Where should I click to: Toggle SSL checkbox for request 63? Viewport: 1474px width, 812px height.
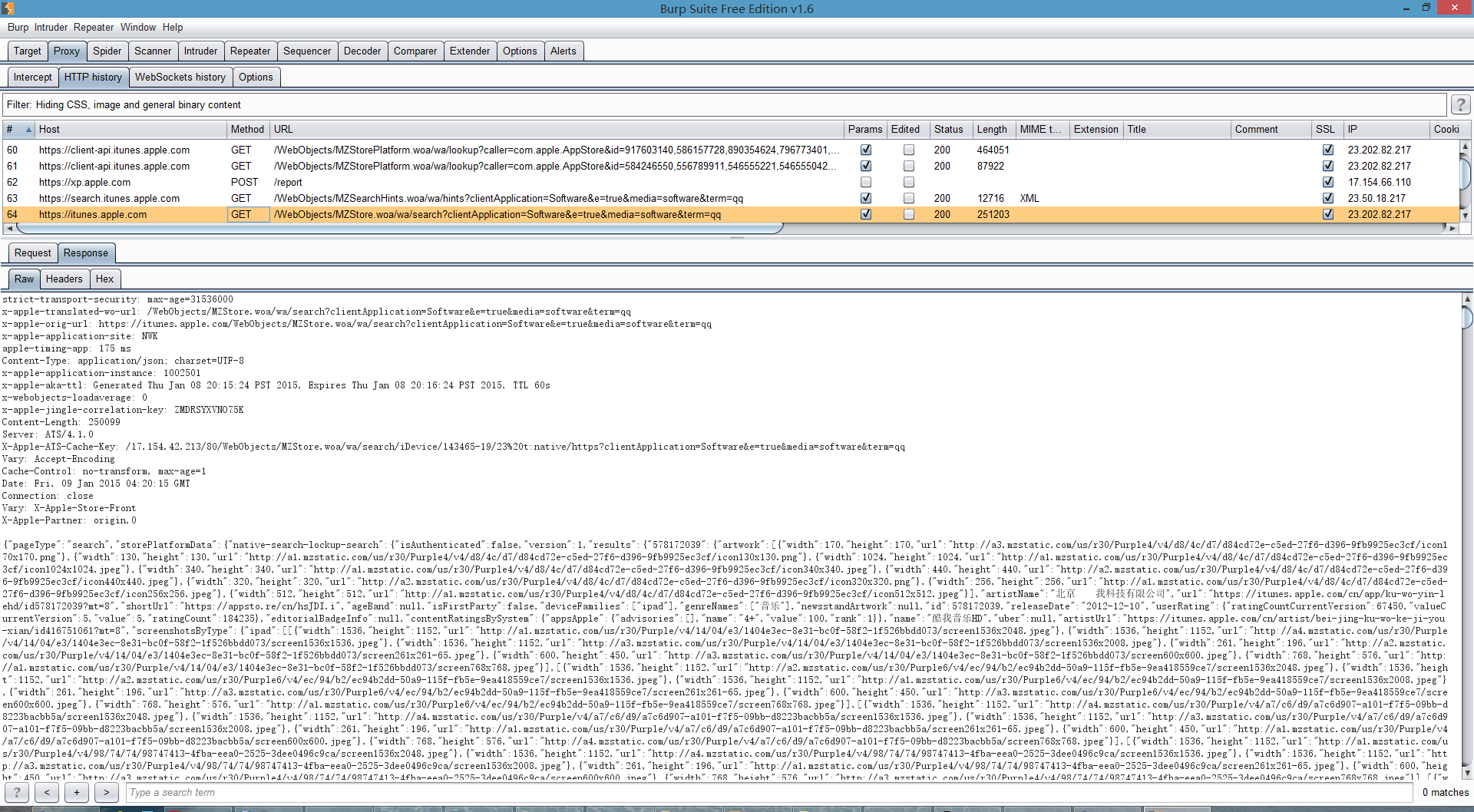tap(1328, 199)
